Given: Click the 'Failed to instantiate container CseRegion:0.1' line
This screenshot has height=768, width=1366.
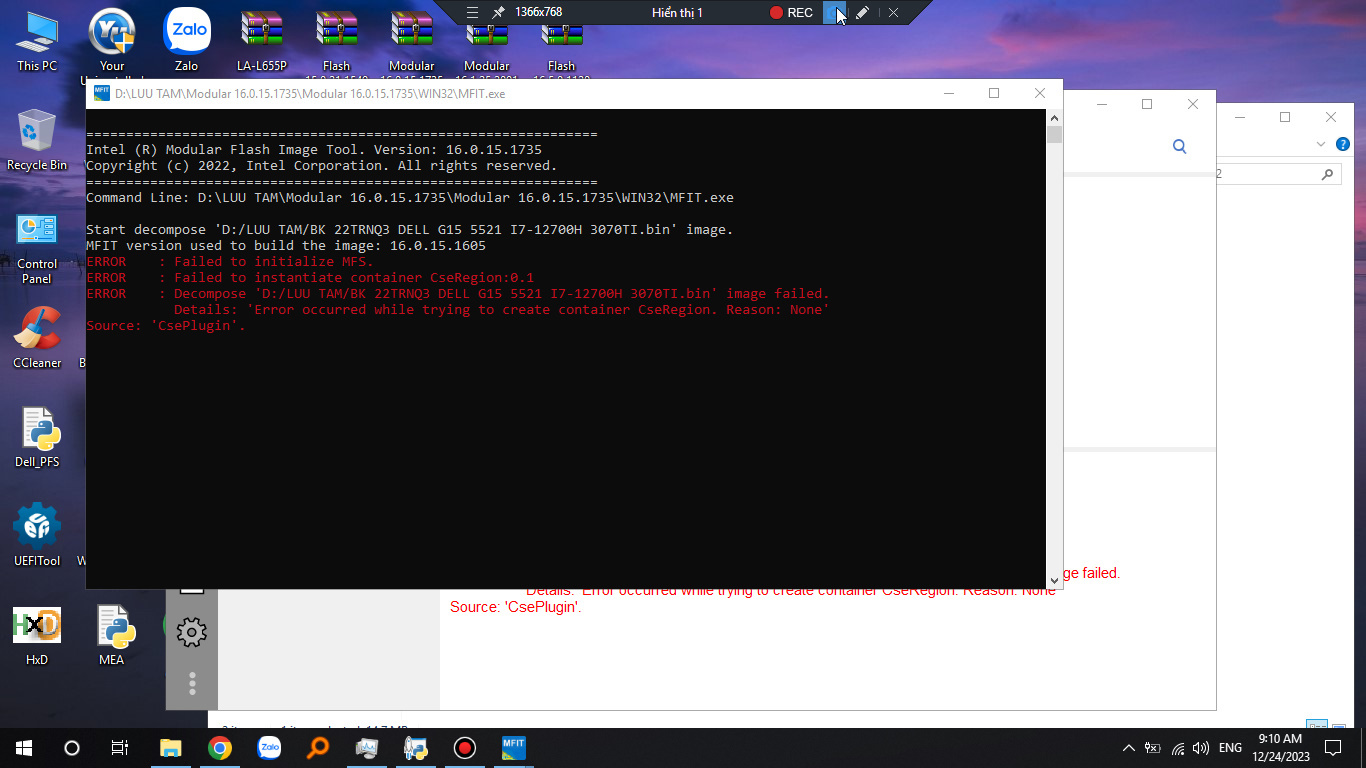Looking at the screenshot, I should [x=310, y=278].
